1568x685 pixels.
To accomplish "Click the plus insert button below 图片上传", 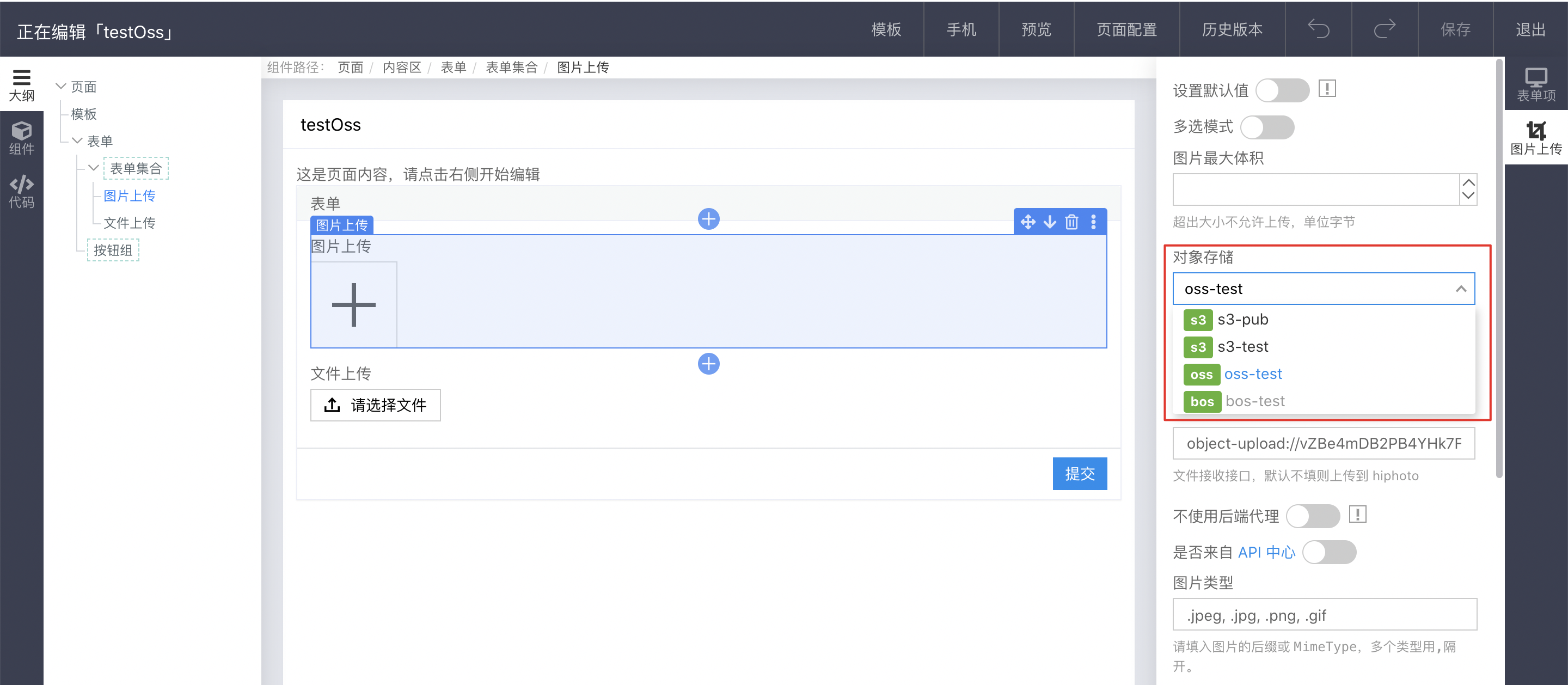I will pos(708,364).
